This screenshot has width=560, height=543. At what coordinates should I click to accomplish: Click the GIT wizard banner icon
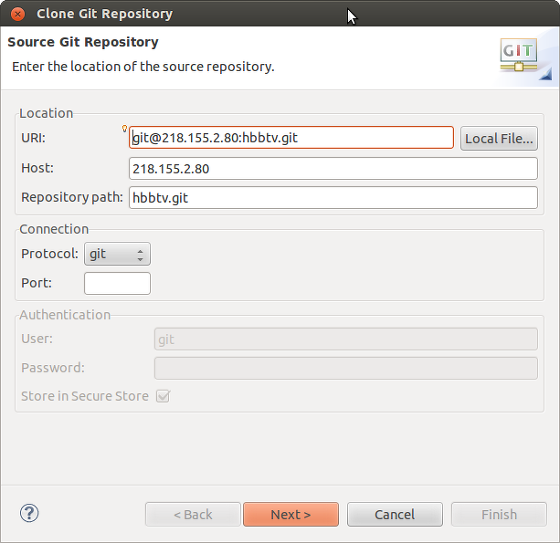click(x=519, y=55)
